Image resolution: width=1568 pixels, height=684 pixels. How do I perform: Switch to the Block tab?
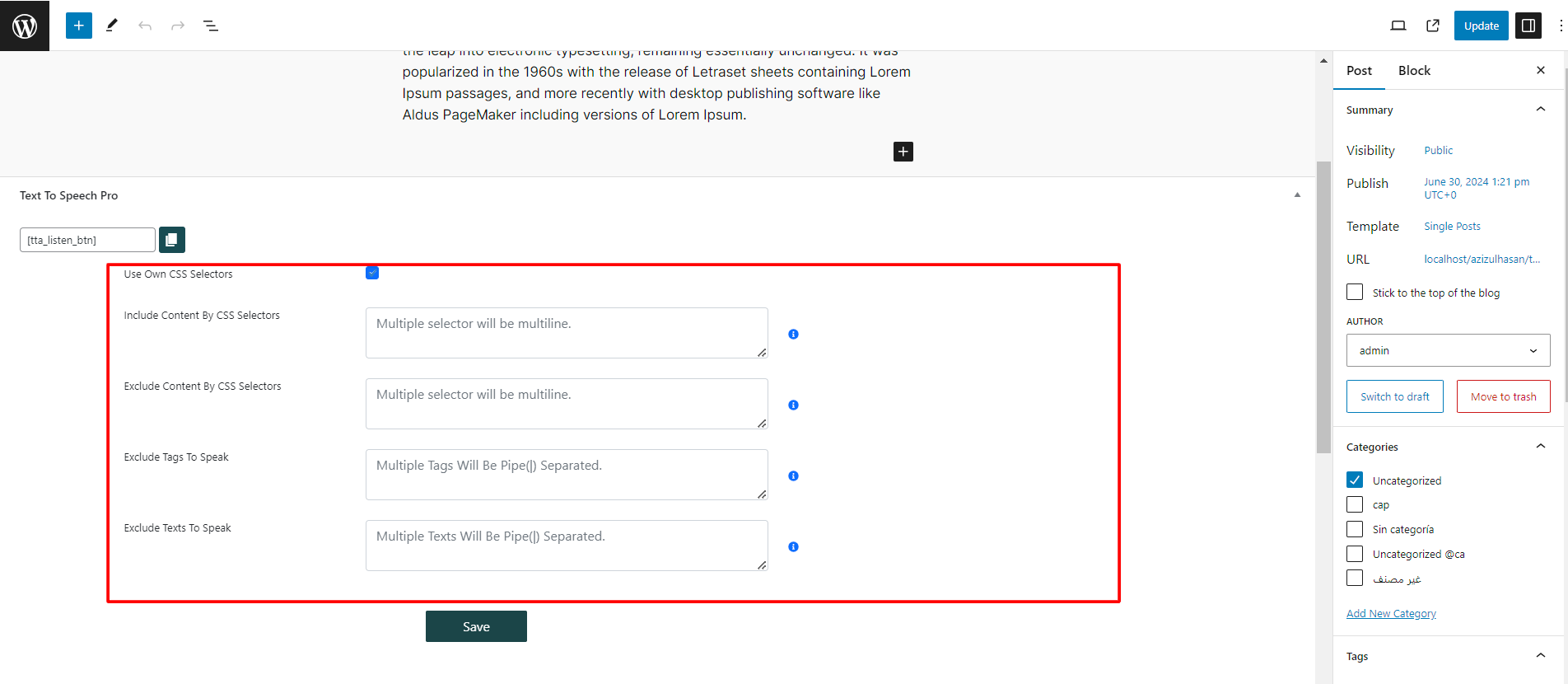tap(1414, 71)
